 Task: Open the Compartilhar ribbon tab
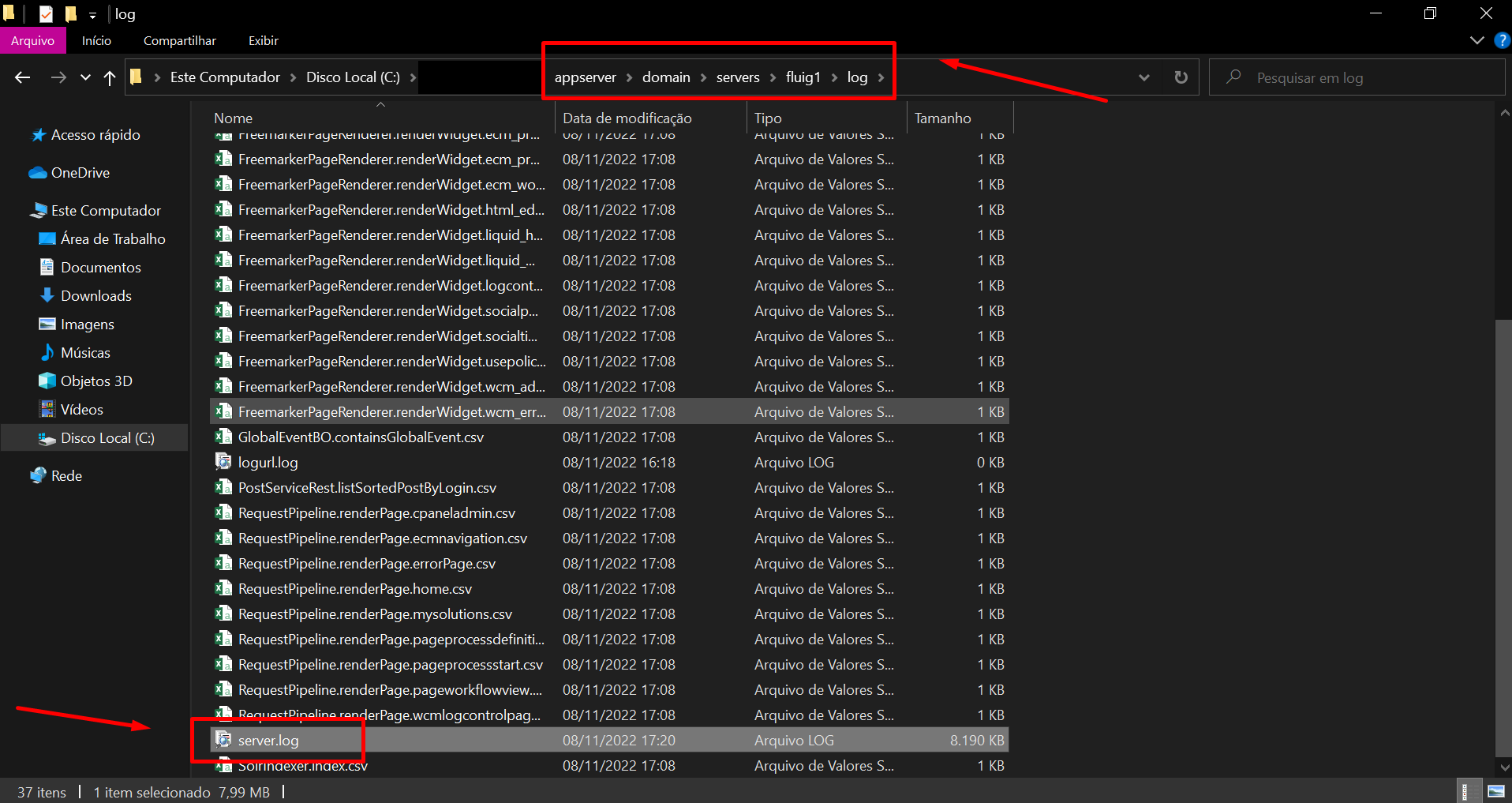[x=179, y=40]
